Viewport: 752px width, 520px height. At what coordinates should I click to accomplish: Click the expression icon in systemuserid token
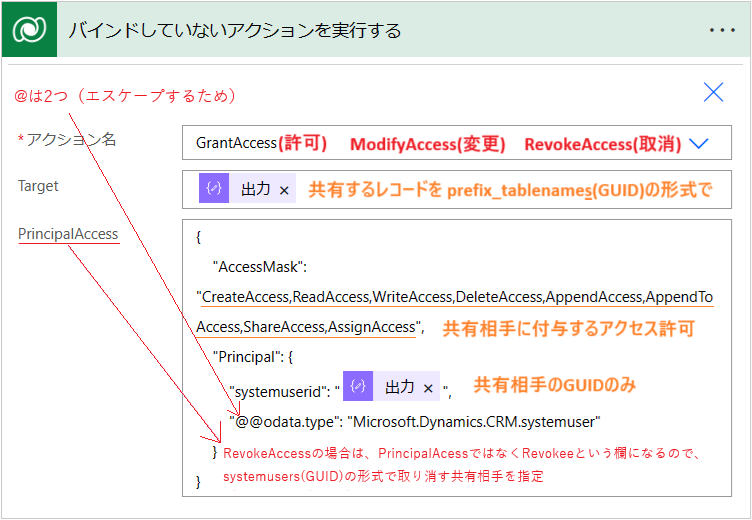pyautogui.click(x=358, y=386)
